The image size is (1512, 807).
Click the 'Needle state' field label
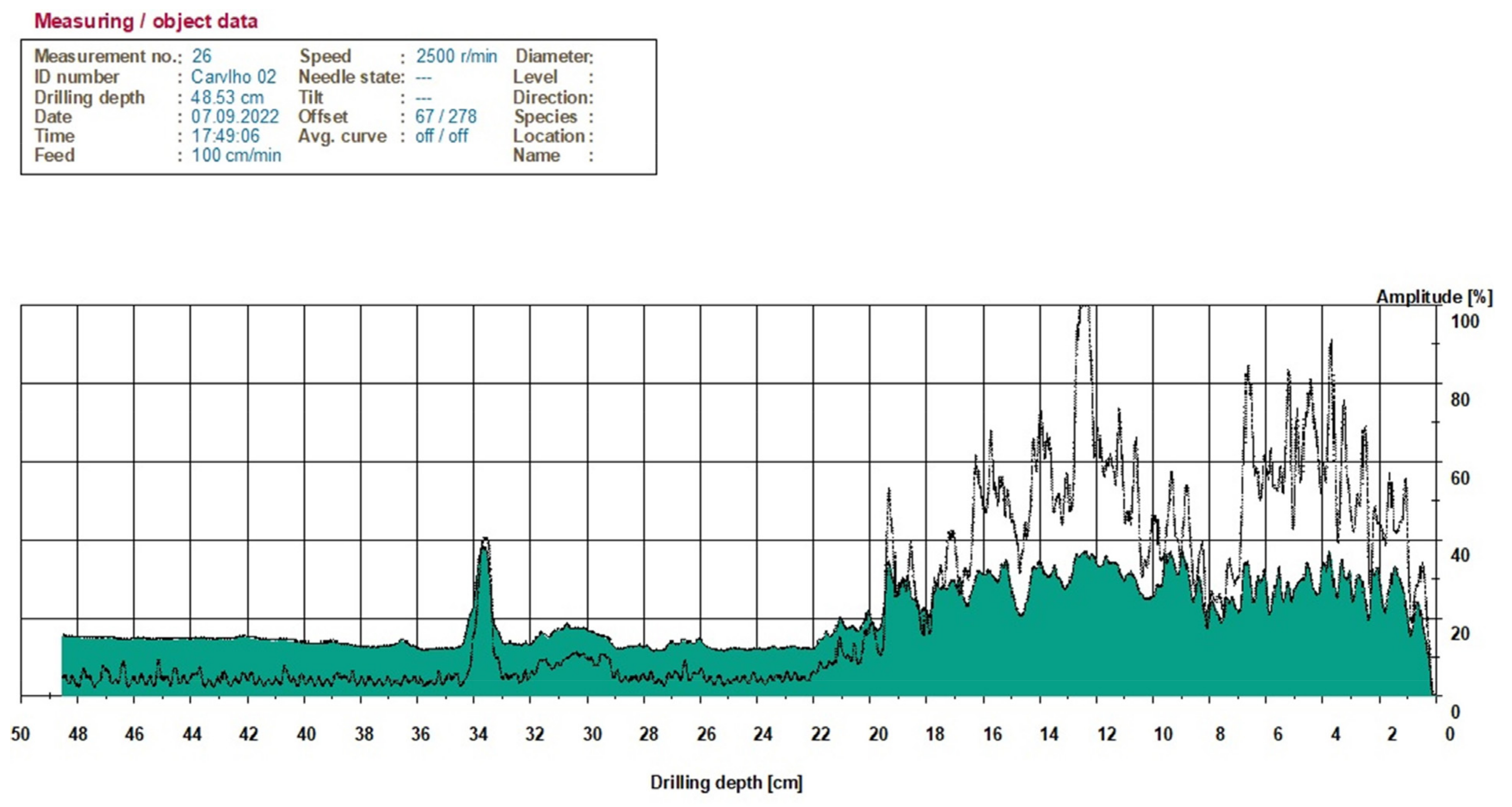350,77
